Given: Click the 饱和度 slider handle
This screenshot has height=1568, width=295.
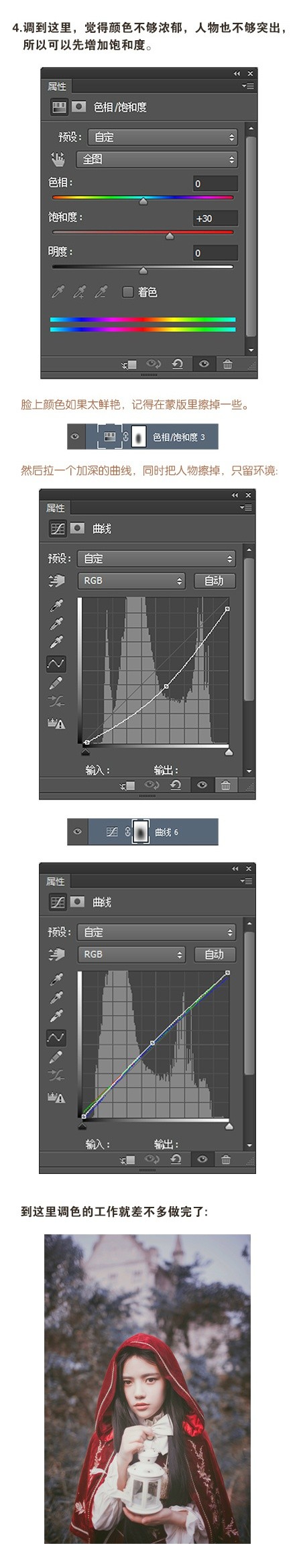Looking at the screenshot, I should [170, 236].
